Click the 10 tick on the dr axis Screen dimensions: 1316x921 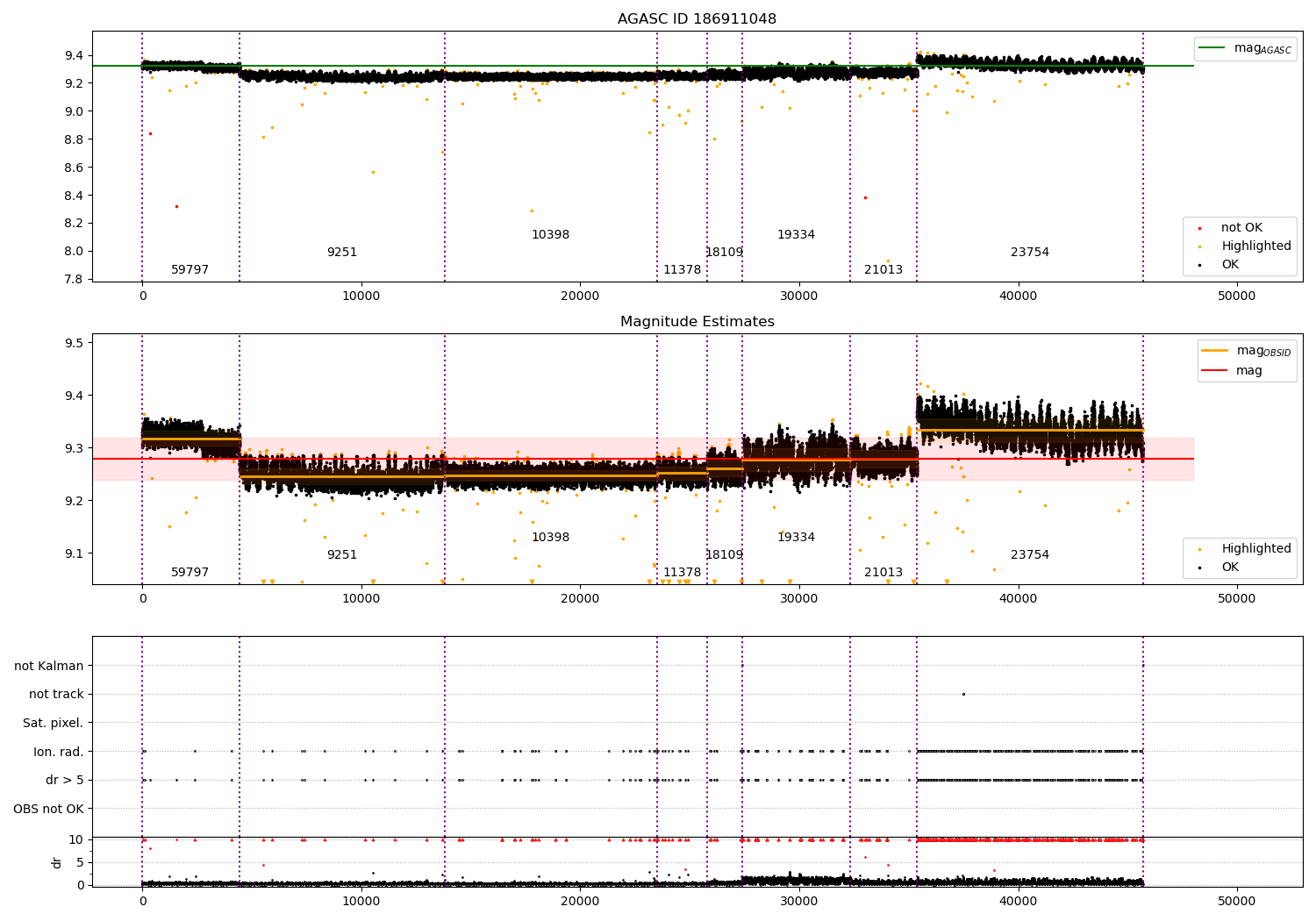[76, 839]
